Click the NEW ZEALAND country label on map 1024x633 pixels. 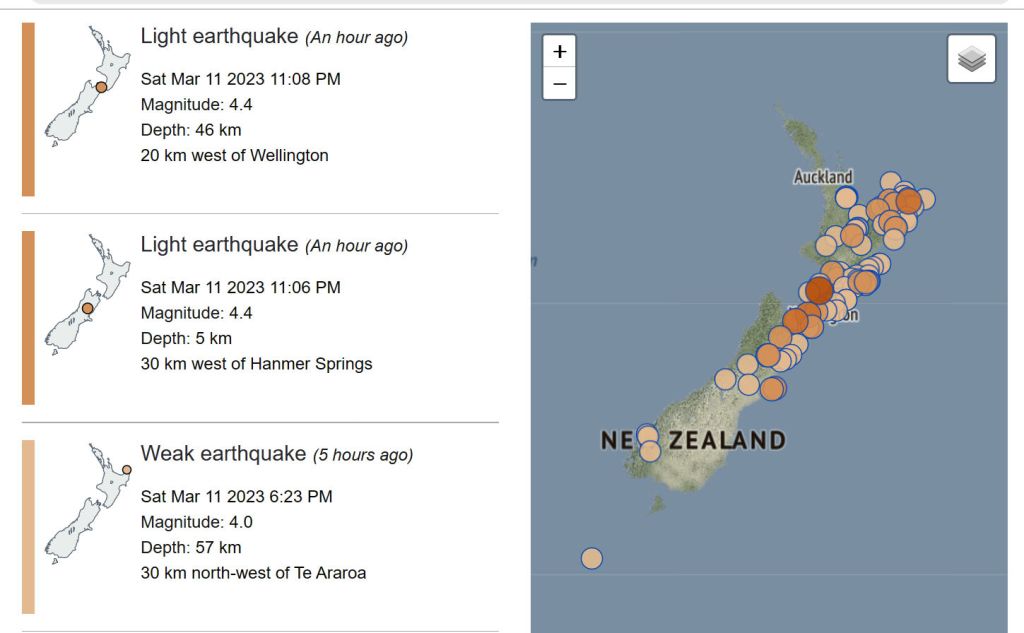[693, 440]
